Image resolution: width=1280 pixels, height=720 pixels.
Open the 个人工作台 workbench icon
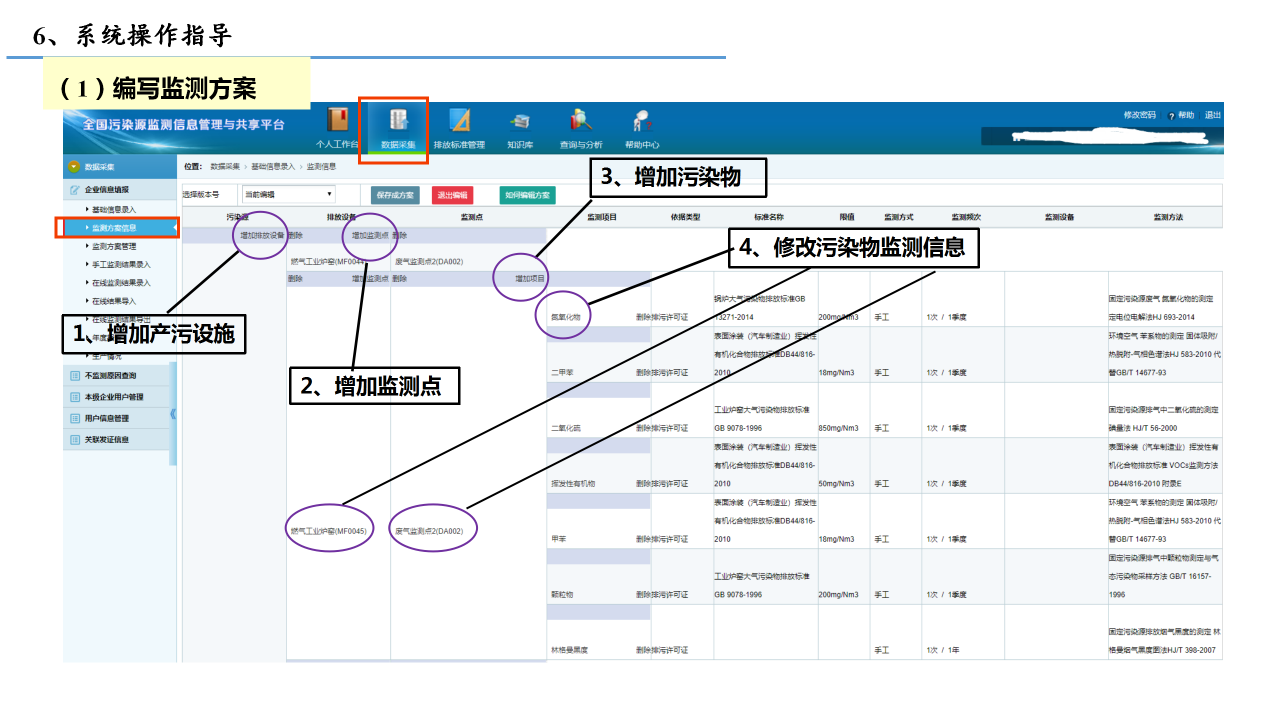[x=338, y=121]
